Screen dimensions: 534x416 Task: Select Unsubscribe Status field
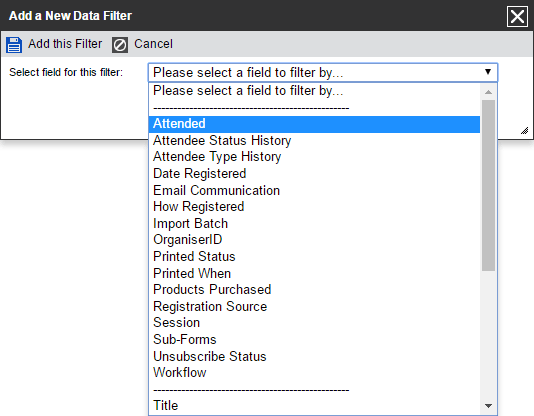(x=314, y=356)
